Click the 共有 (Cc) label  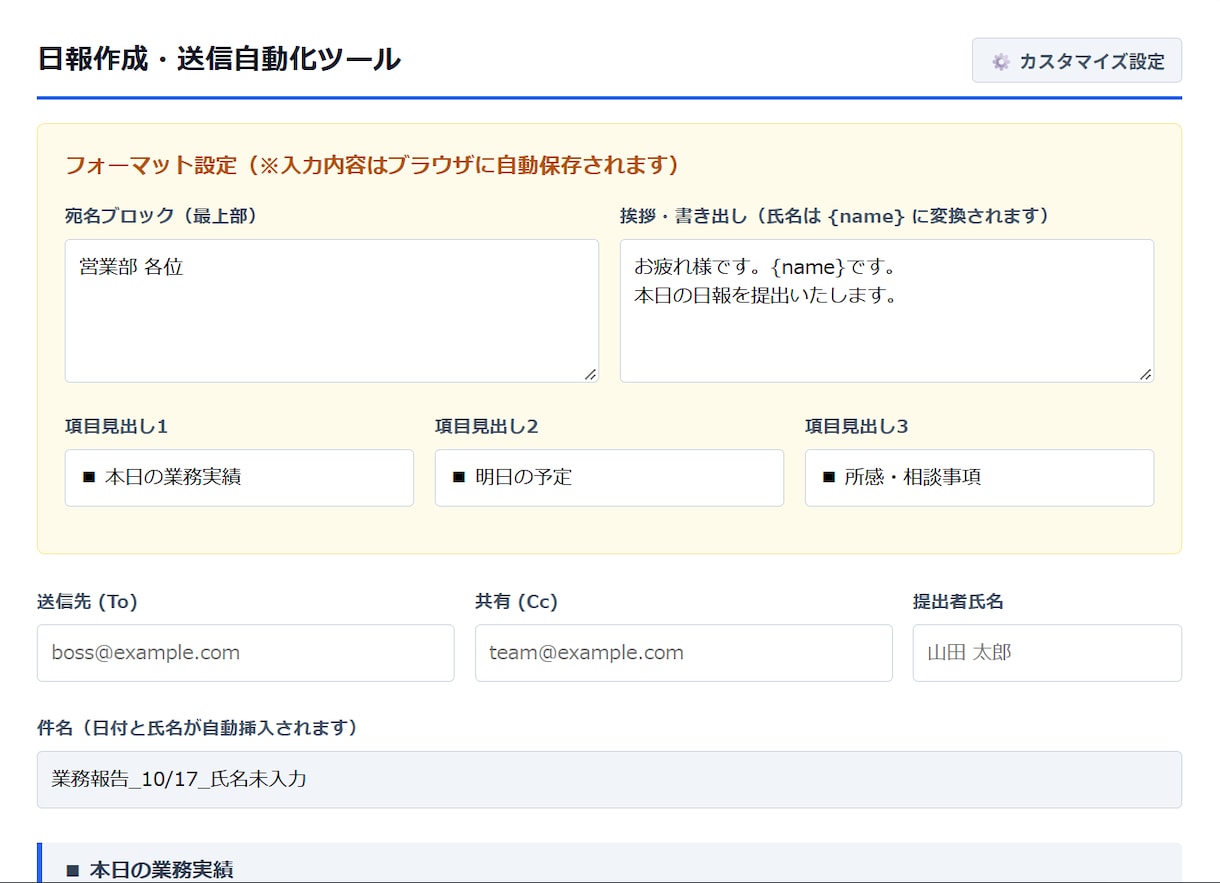(516, 602)
